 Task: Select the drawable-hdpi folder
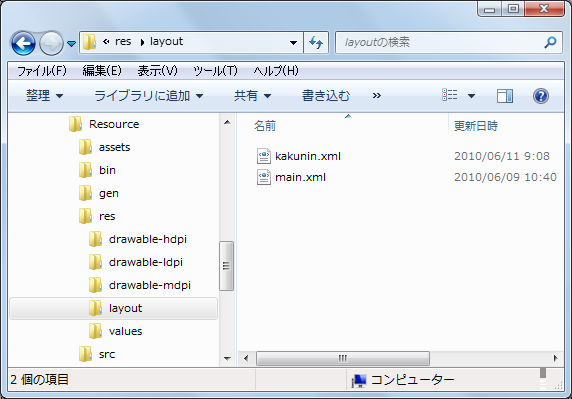[148, 239]
